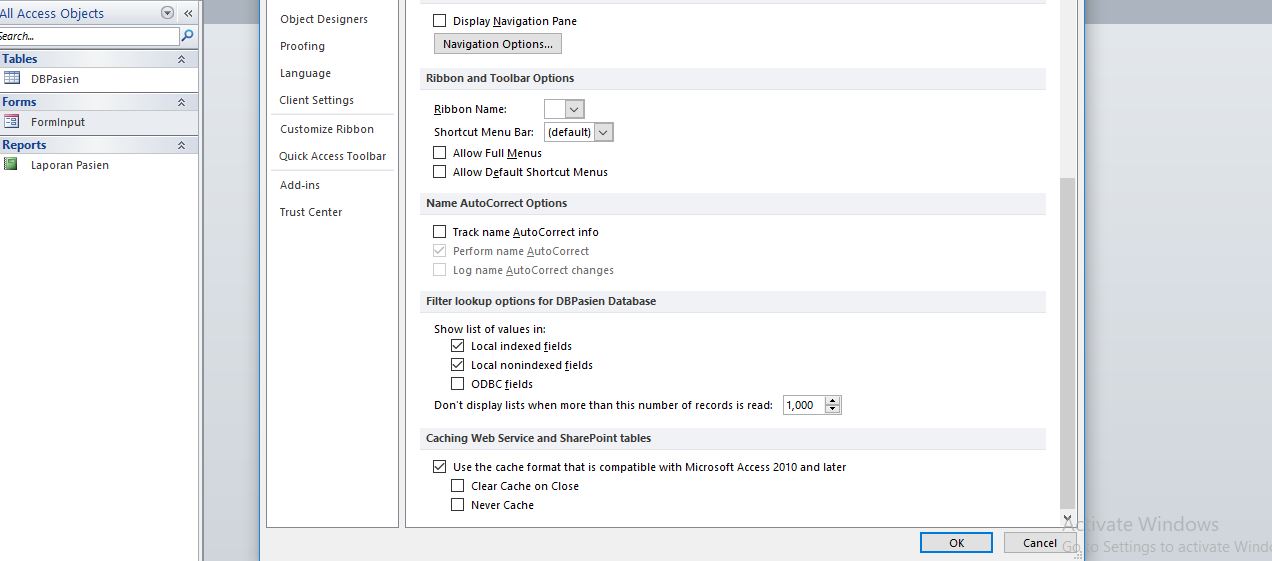Image resolution: width=1272 pixels, height=561 pixels.
Task: Check Track name AutoCorrect info
Action: pyautogui.click(x=440, y=232)
